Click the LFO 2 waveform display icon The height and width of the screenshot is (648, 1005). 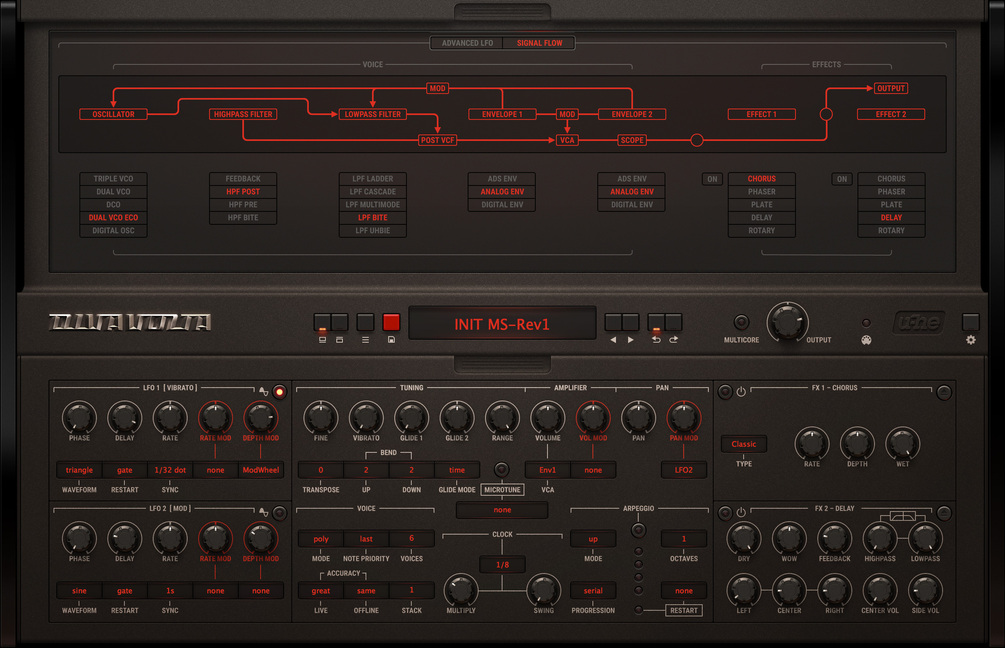[263, 511]
